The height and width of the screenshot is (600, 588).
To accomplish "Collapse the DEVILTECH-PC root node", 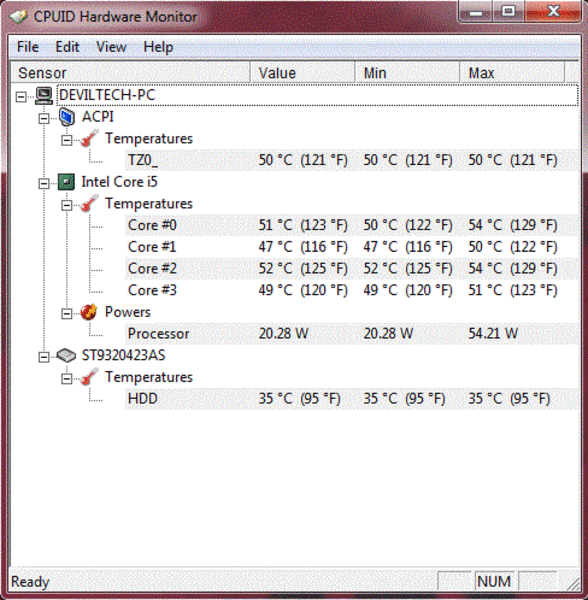I will point(21,97).
